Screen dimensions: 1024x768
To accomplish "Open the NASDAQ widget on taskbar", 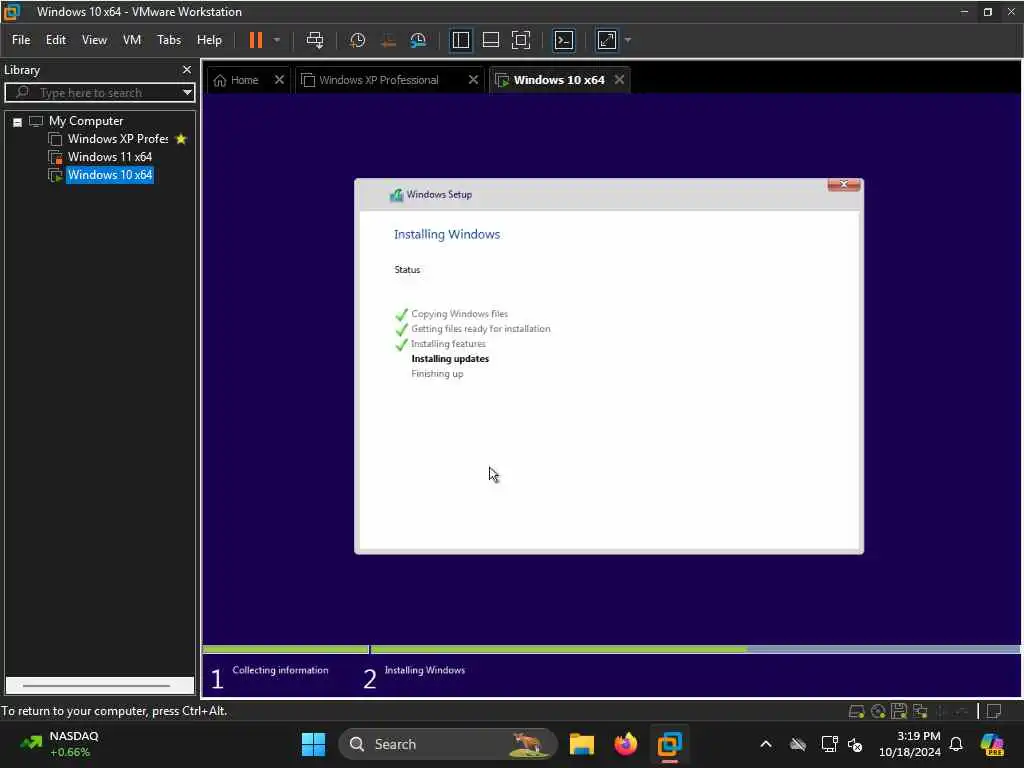I will point(59,744).
